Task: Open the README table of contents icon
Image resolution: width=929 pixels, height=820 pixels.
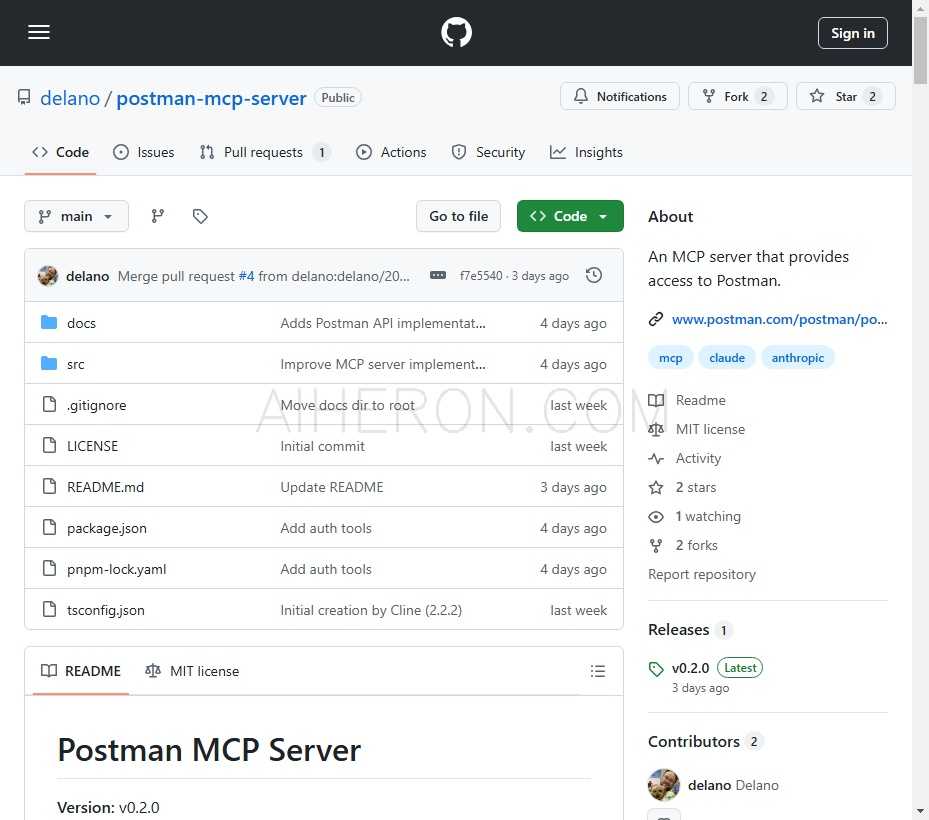Action: (x=598, y=671)
